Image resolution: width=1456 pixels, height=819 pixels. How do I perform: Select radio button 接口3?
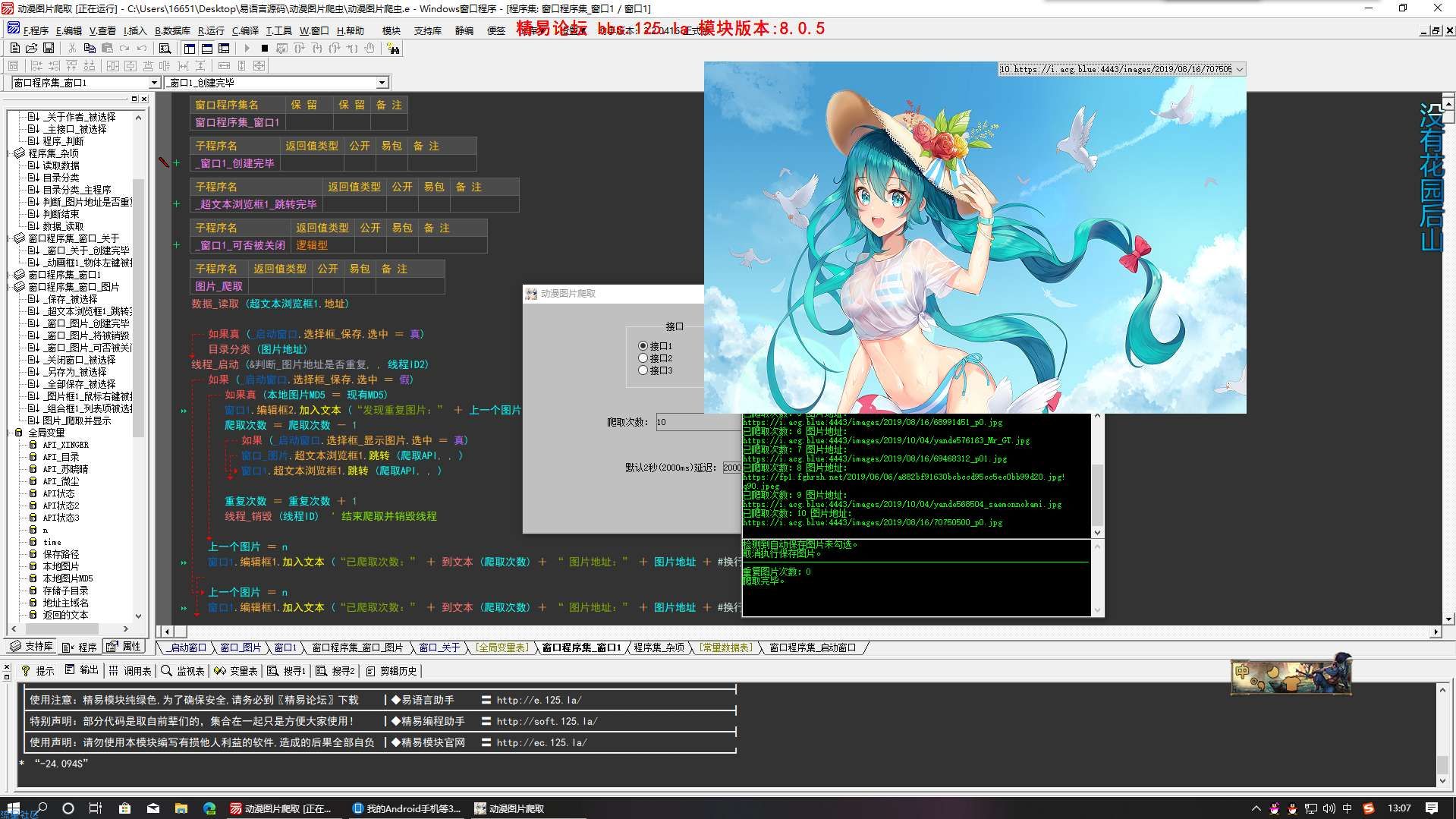click(x=643, y=370)
